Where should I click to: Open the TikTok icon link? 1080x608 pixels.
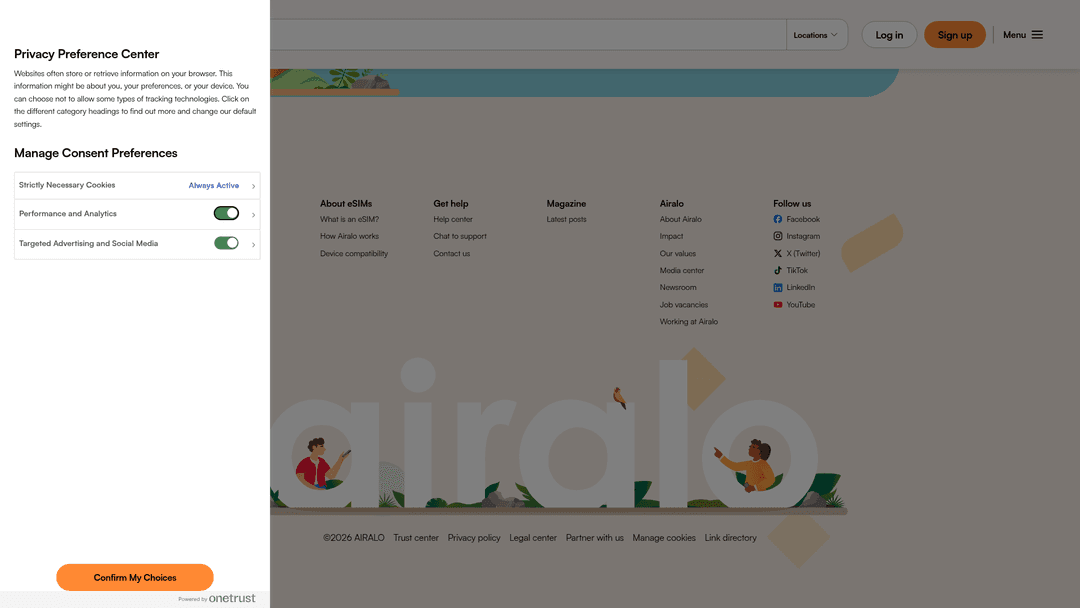point(778,270)
